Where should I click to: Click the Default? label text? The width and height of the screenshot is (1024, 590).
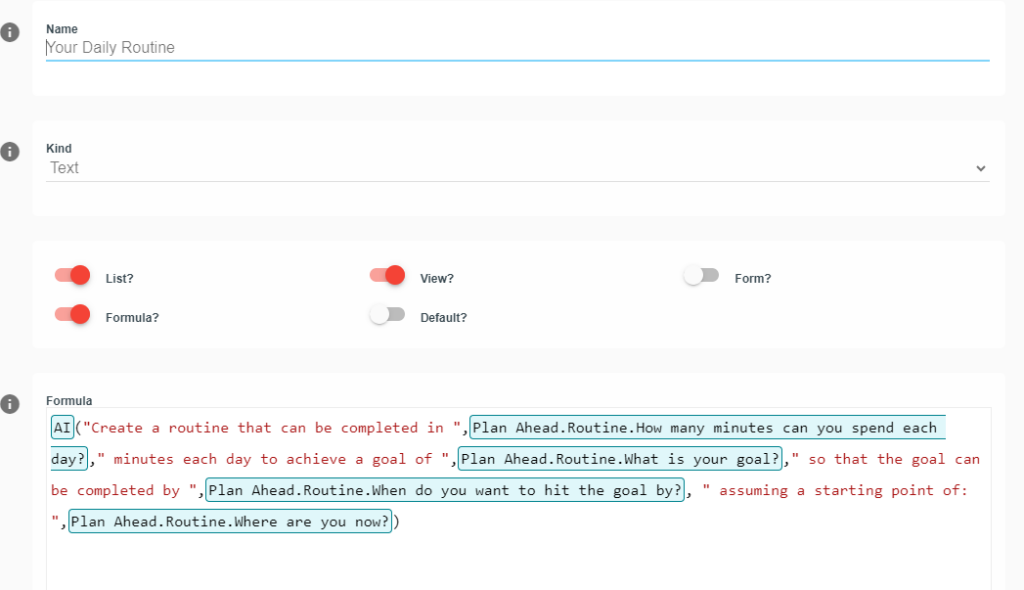tap(443, 318)
